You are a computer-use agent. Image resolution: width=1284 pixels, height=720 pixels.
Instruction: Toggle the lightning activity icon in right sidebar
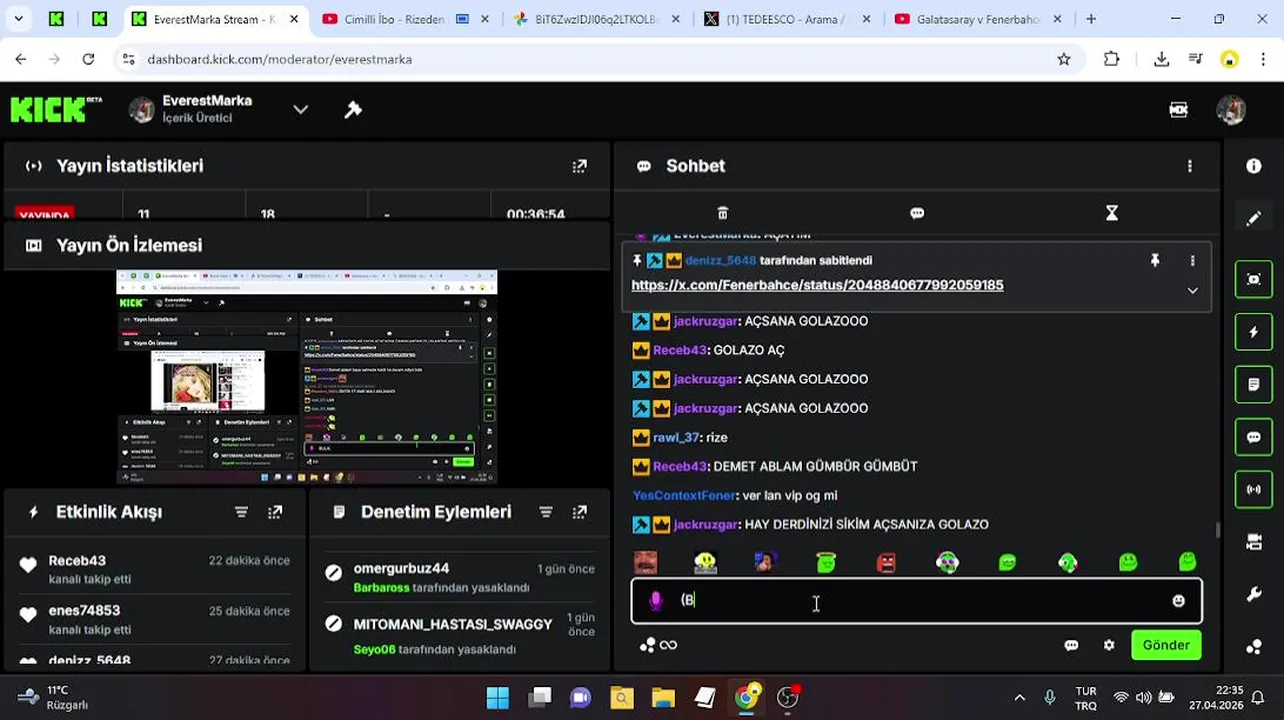tap(1253, 332)
